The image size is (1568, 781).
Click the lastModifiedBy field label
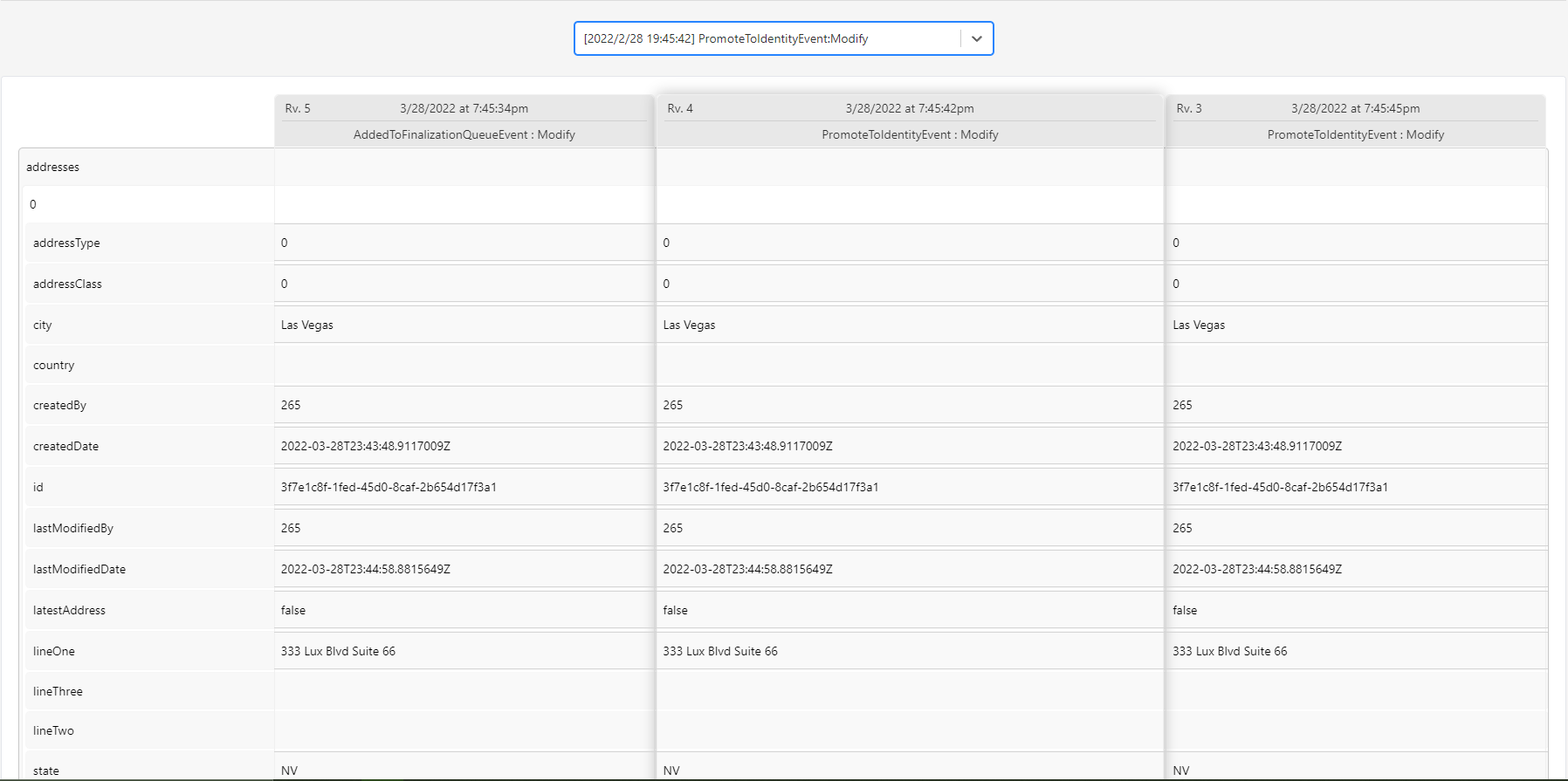(73, 528)
